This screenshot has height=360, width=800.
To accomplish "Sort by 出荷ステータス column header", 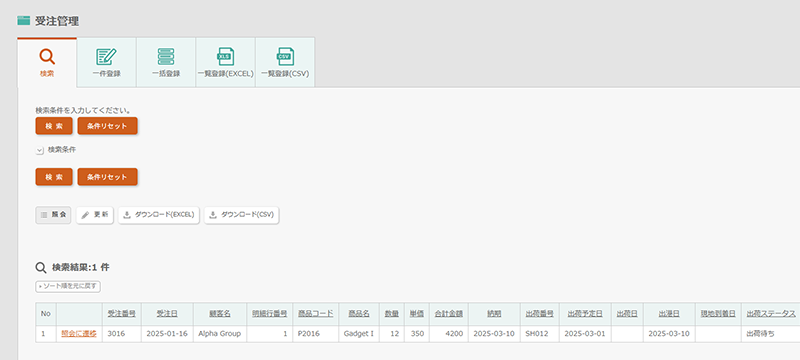I will 771,314.
